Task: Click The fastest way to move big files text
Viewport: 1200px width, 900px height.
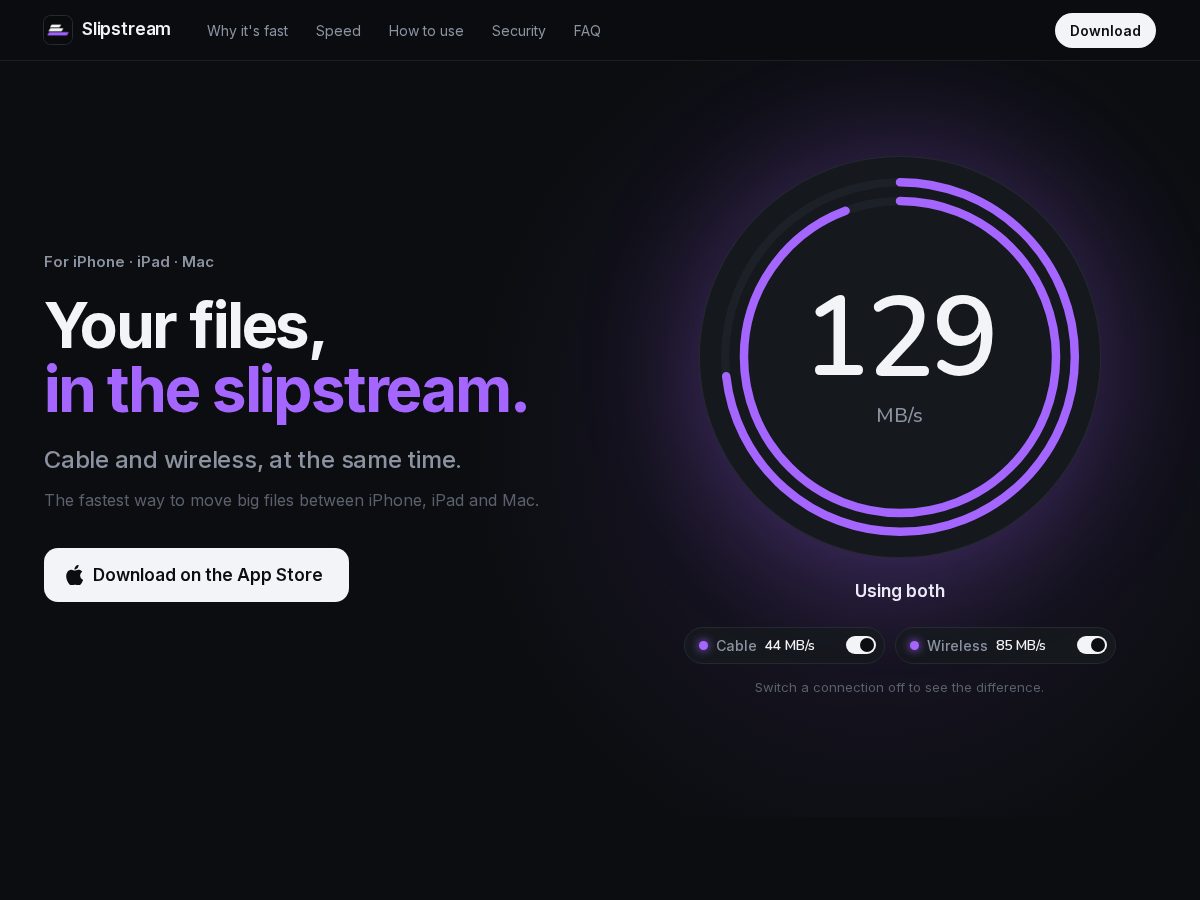Action: pyautogui.click(x=291, y=500)
